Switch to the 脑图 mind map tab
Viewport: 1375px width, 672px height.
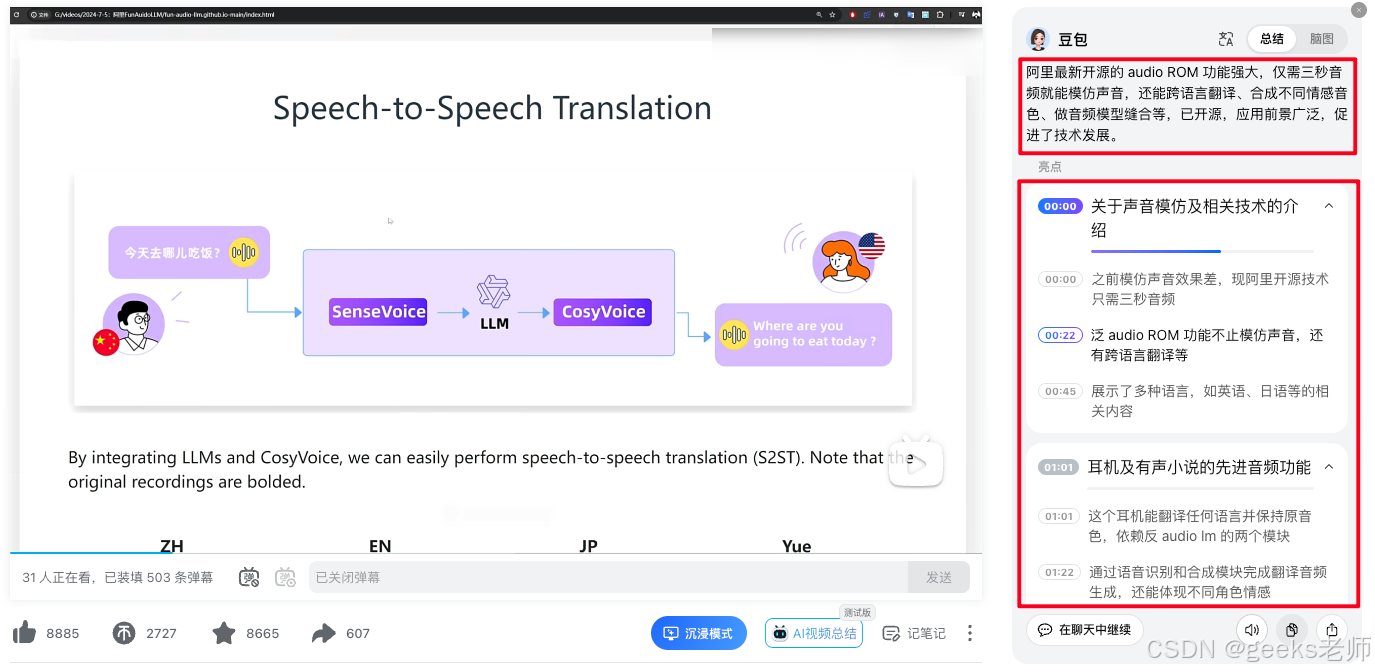tap(1322, 39)
